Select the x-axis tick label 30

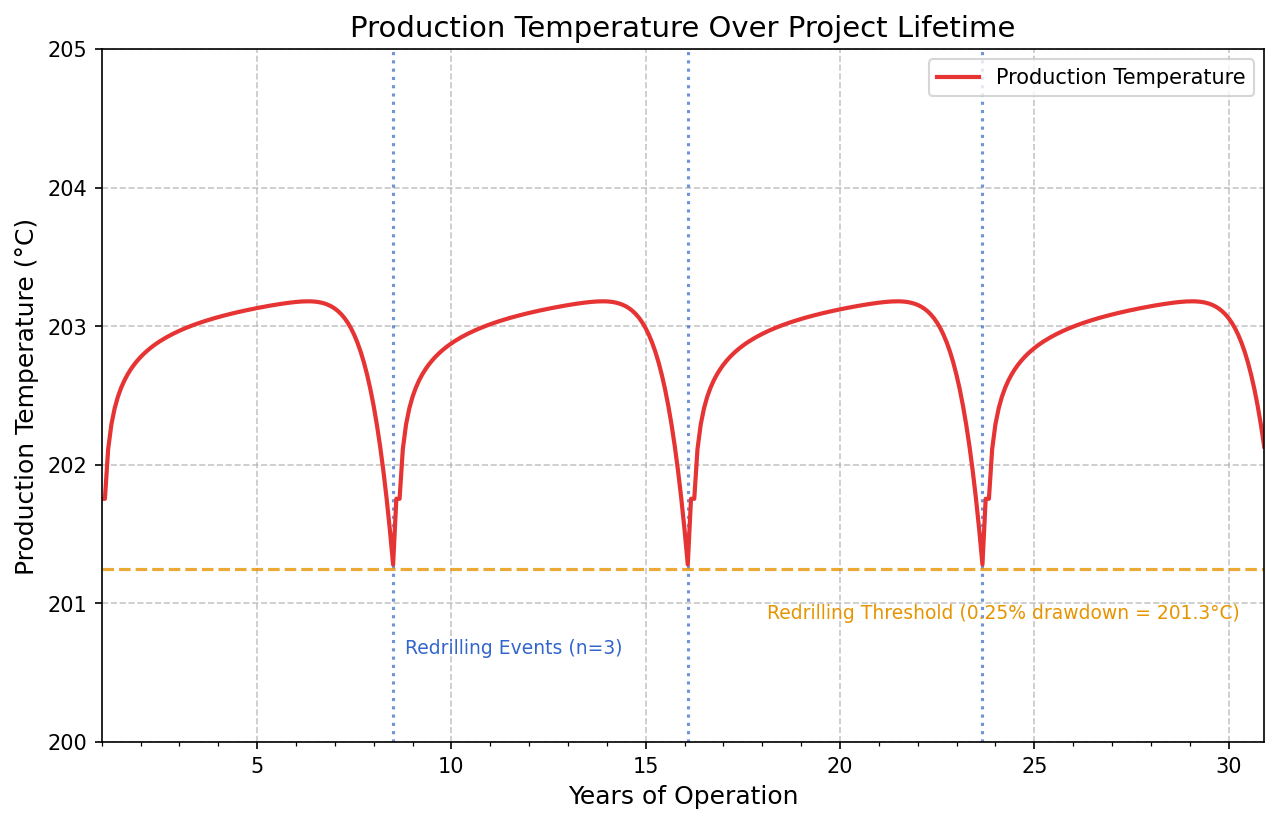tap(1228, 765)
